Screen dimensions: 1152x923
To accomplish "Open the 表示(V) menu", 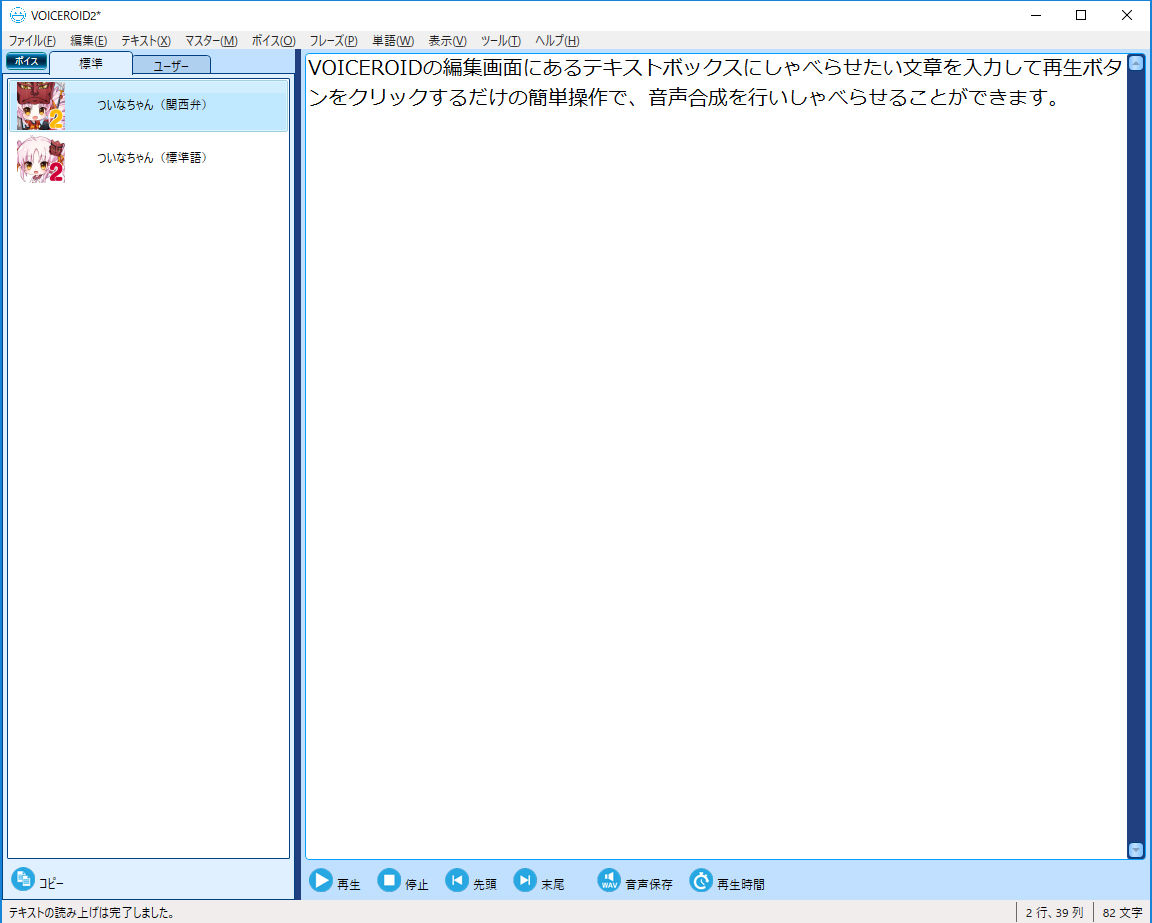I will 447,40.
